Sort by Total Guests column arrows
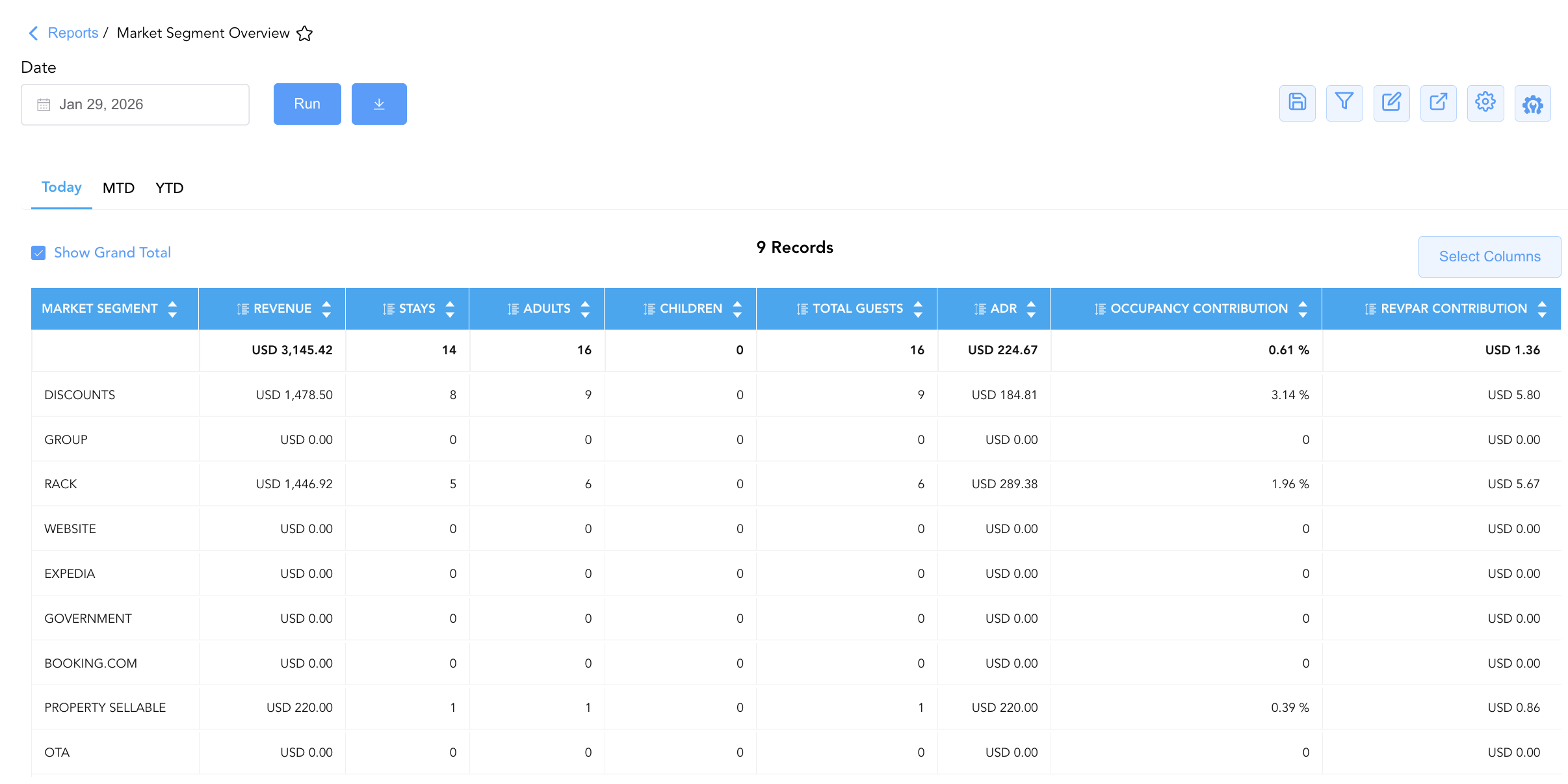 click(x=918, y=309)
